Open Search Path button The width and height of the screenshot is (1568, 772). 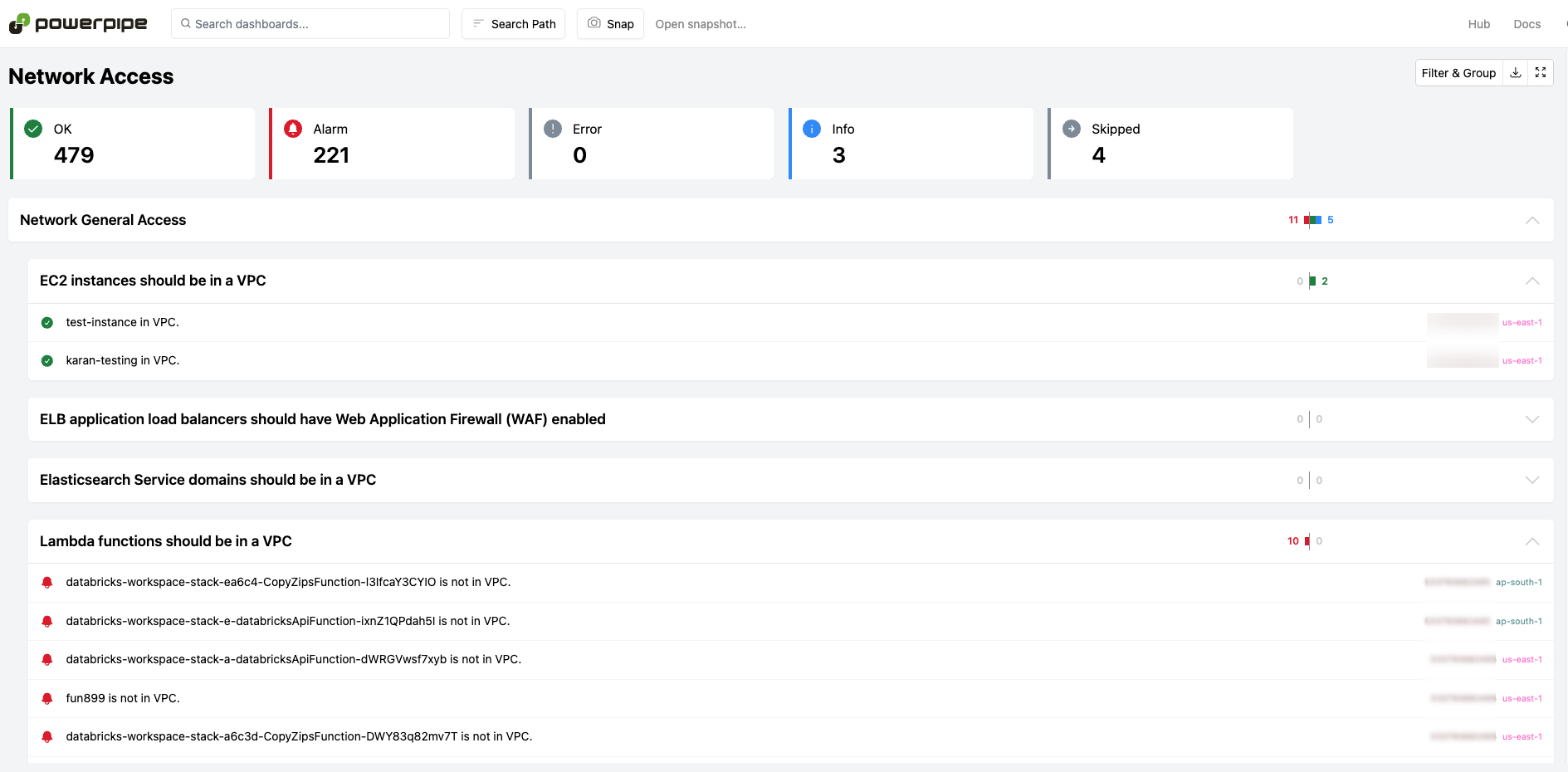[x=514, y=24]
